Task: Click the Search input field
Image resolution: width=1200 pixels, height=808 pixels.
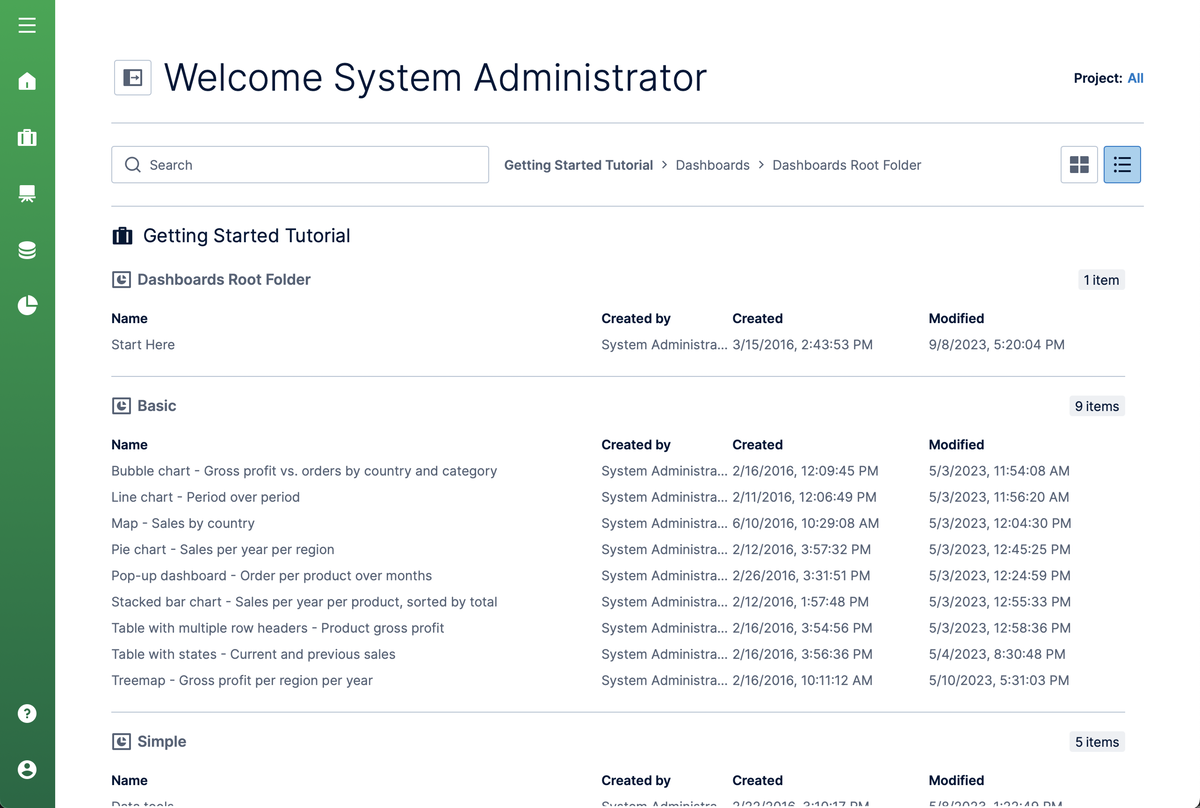Action: 300,165
